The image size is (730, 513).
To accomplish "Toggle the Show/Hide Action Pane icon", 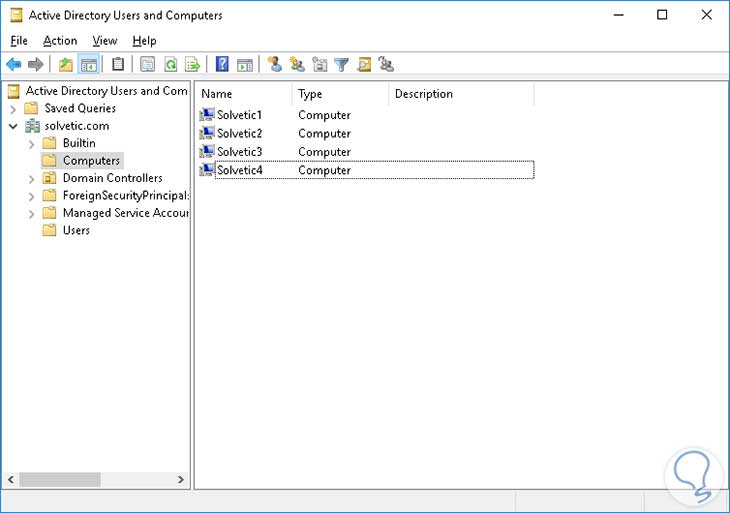I will point(245,65).
